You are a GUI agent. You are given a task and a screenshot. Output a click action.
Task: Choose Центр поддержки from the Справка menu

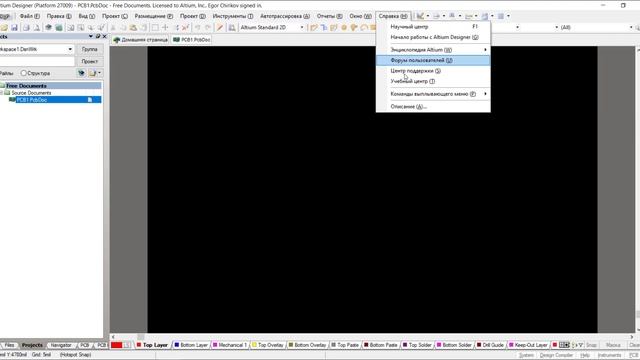pos(433,71)
